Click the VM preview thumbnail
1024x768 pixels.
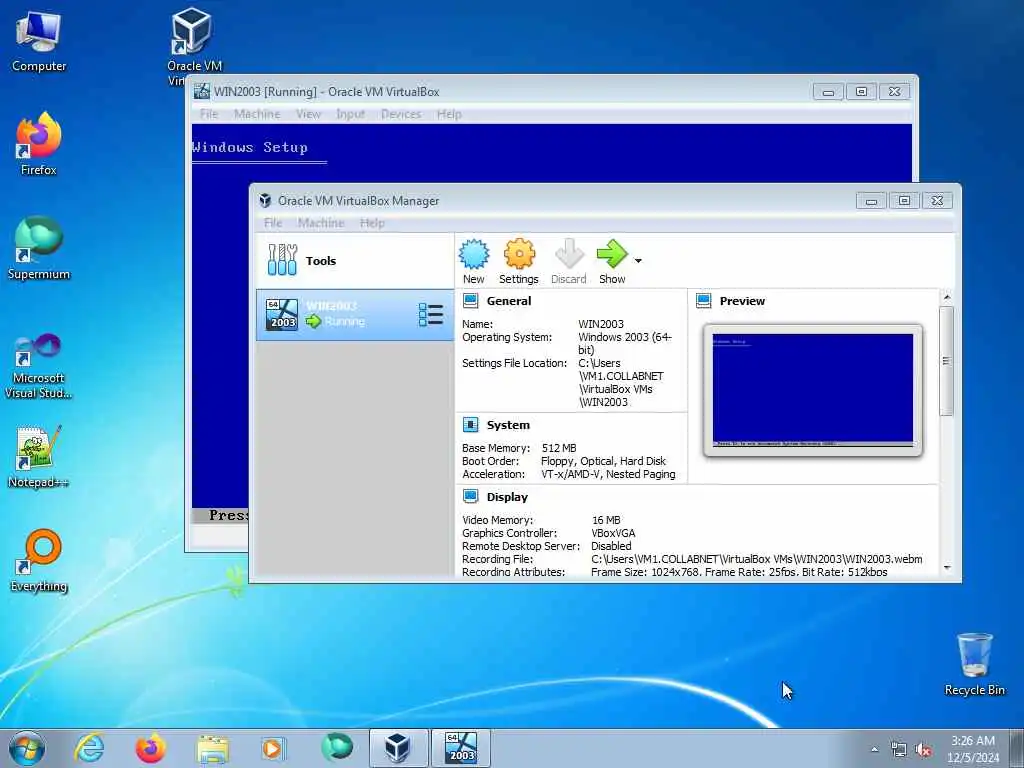click(x=812, y=390)
